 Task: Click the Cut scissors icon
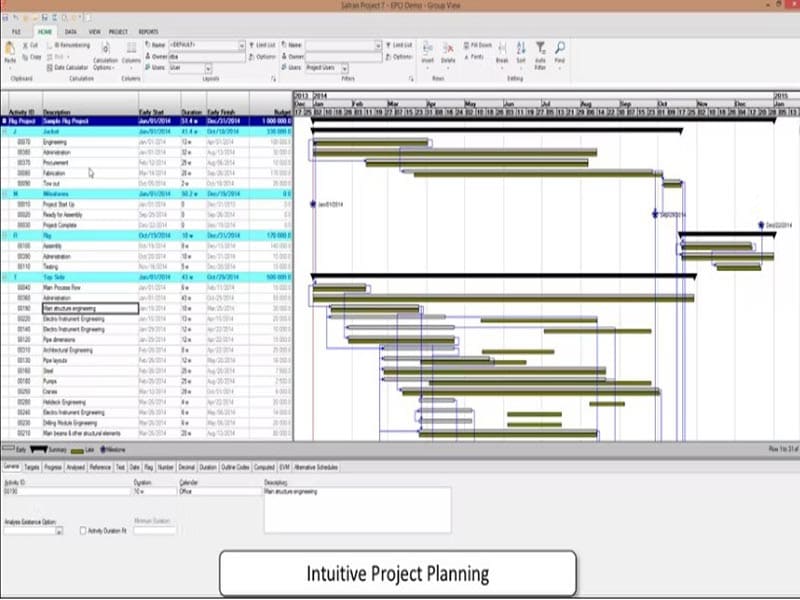point(25,45)
